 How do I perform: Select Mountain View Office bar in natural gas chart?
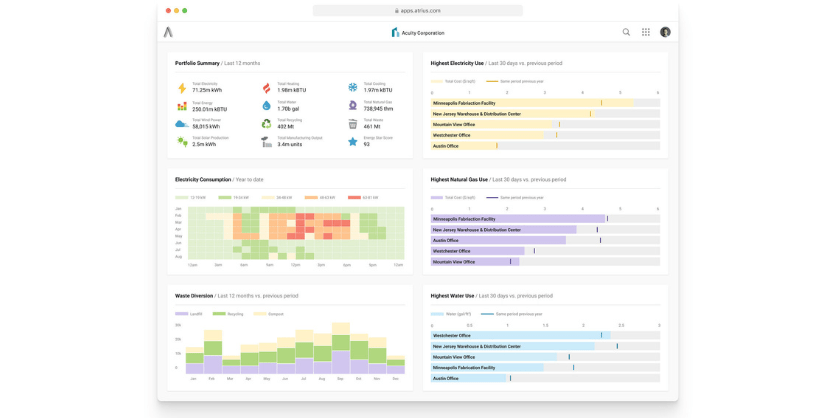[475, 262]
